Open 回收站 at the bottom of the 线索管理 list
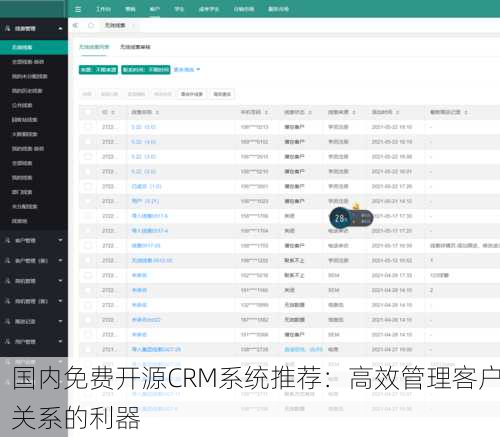500x437 pixels. pyautogui.click(x=20, y=221)
